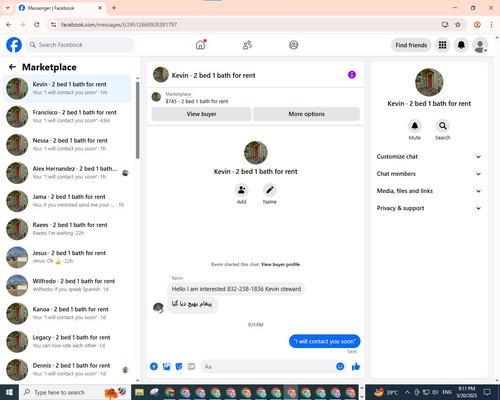Image resolution: width=500 pixels, height=400 pixels.
Task: Attach a photo file icon
Action: point(166,367)
